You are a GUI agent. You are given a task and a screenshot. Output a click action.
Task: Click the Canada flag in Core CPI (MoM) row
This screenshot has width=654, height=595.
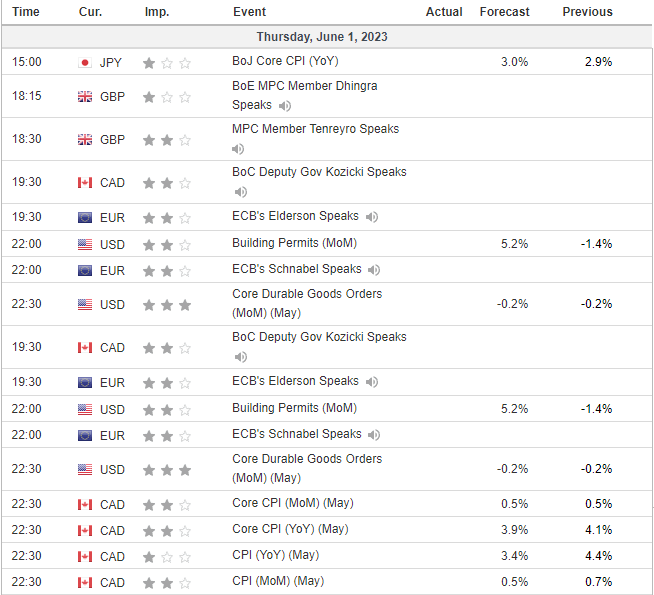[x=85, y=505]
